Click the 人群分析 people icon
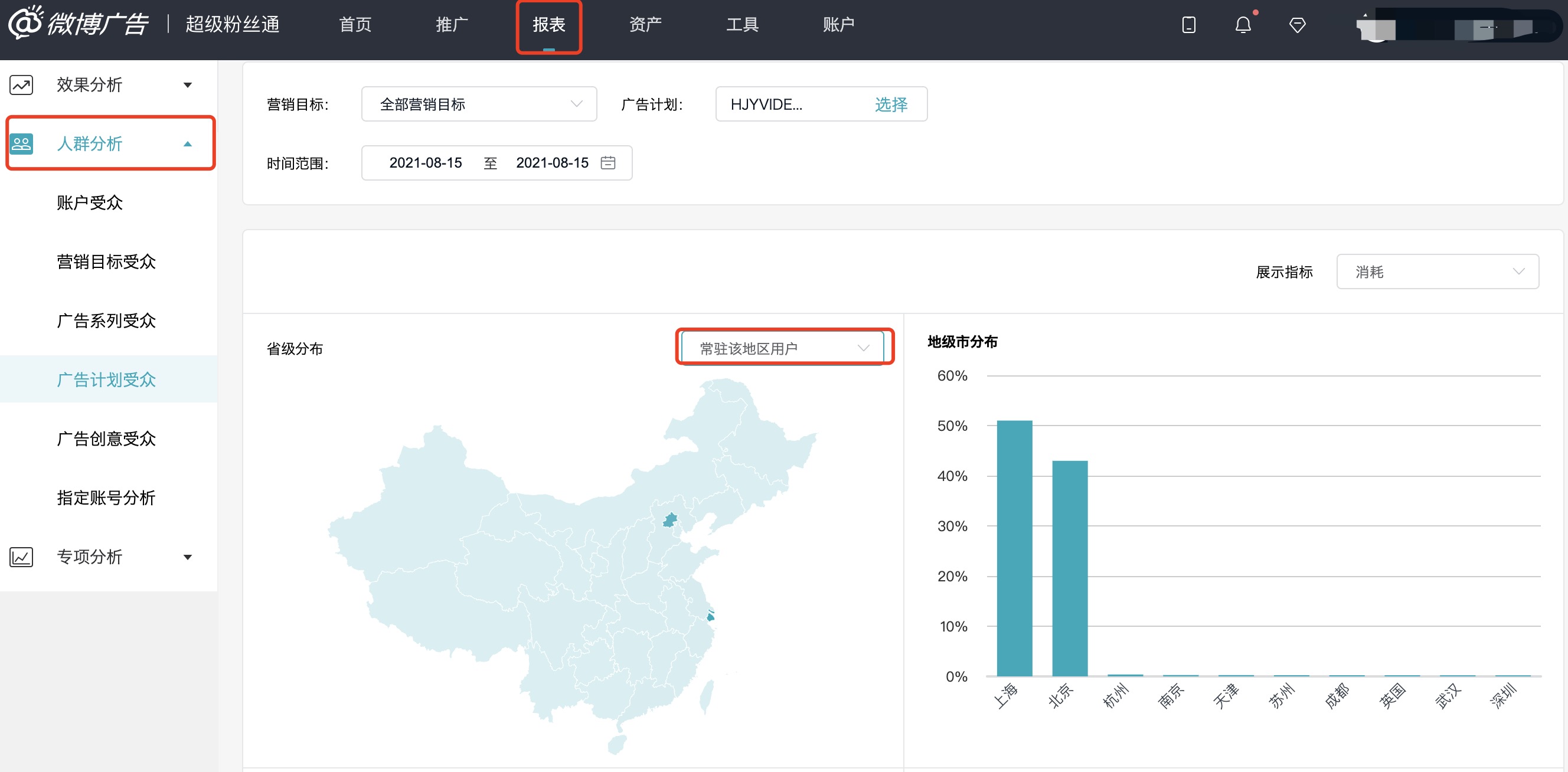 [x=21, y=143]
